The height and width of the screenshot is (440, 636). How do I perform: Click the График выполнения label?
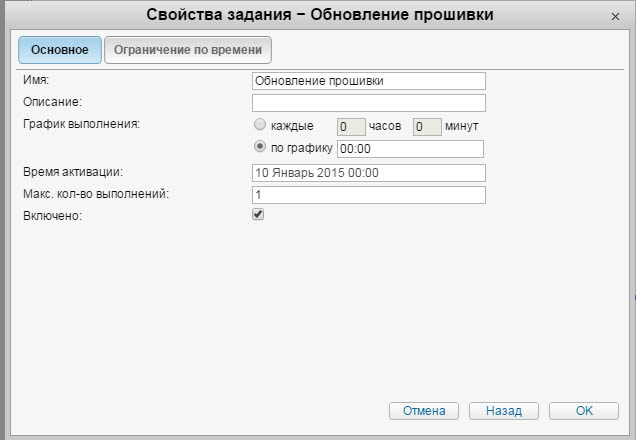coord(81,124)
